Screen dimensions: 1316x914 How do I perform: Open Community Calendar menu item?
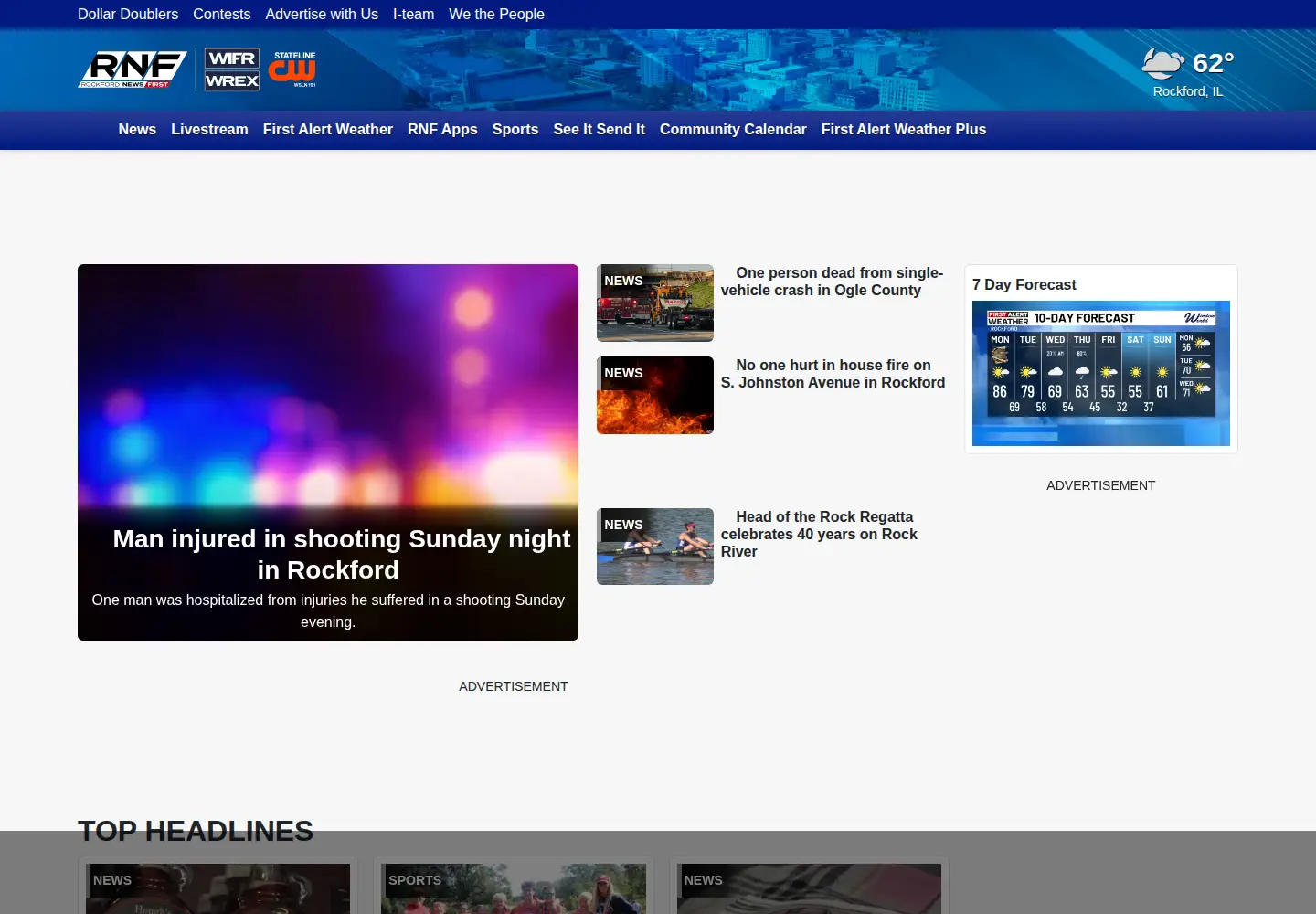(x=733, y=130)
